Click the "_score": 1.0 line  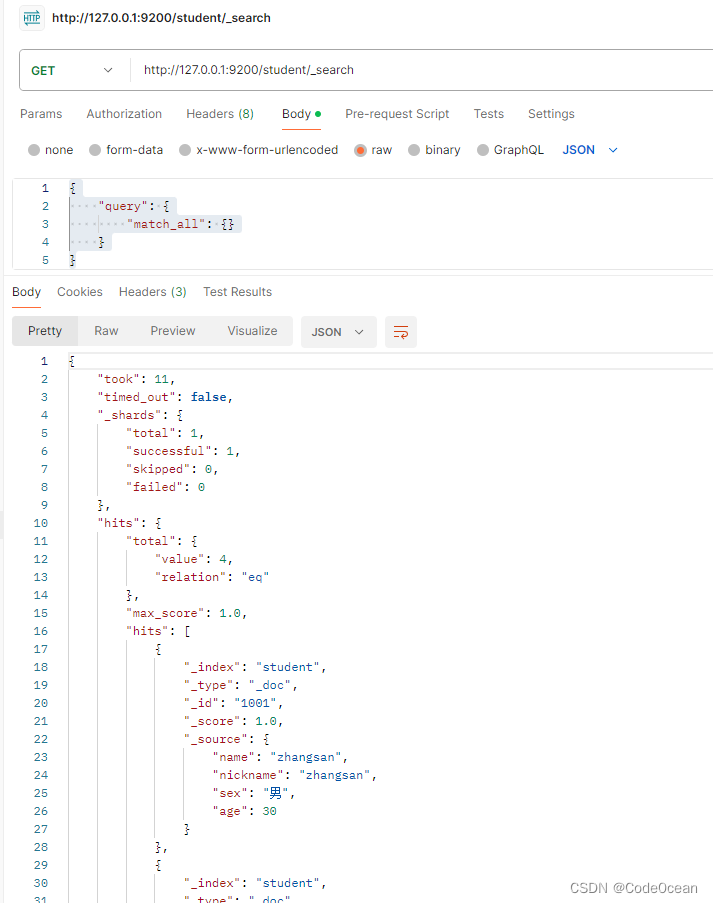click(234, 722)
